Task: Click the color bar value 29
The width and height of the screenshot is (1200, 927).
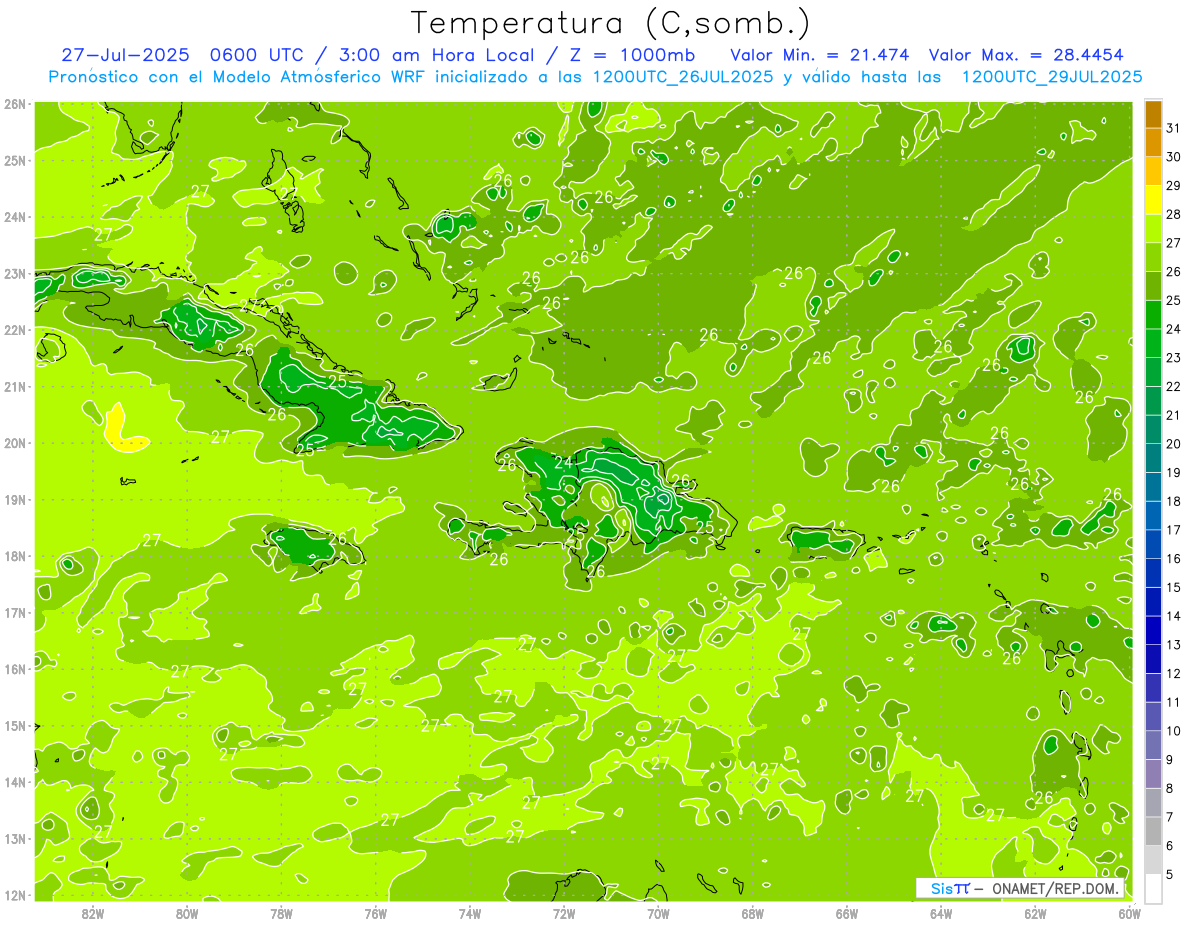Action: (1174, 186)
